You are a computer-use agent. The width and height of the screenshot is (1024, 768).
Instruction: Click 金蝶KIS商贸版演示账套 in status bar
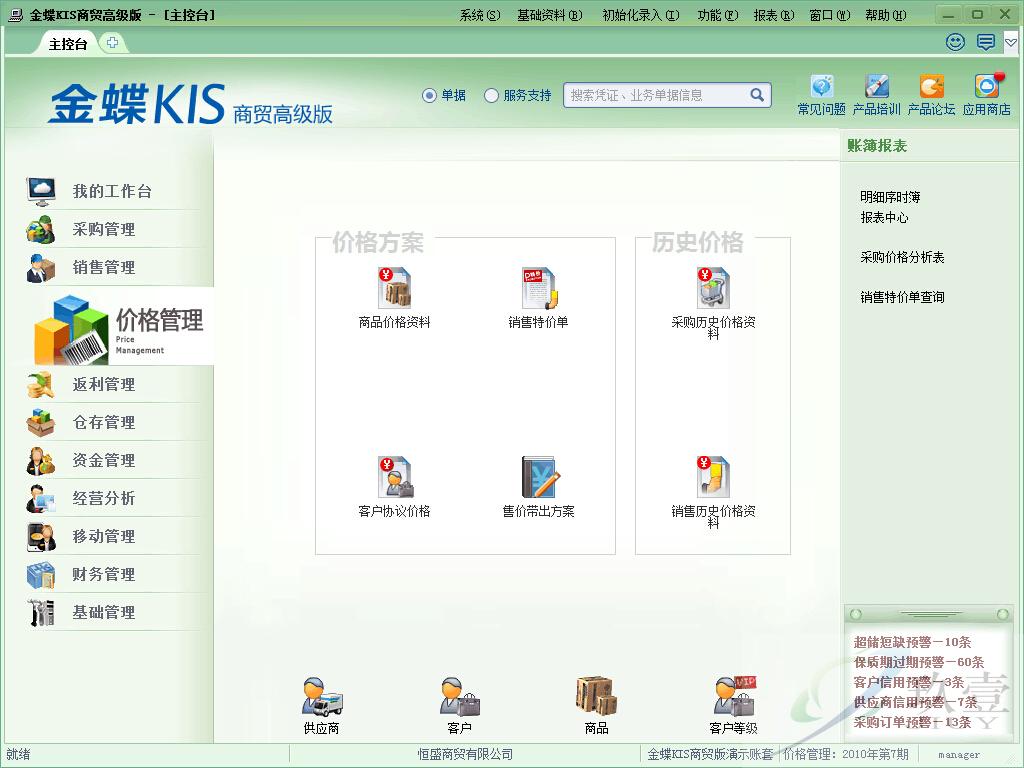(x=710, y=754)
